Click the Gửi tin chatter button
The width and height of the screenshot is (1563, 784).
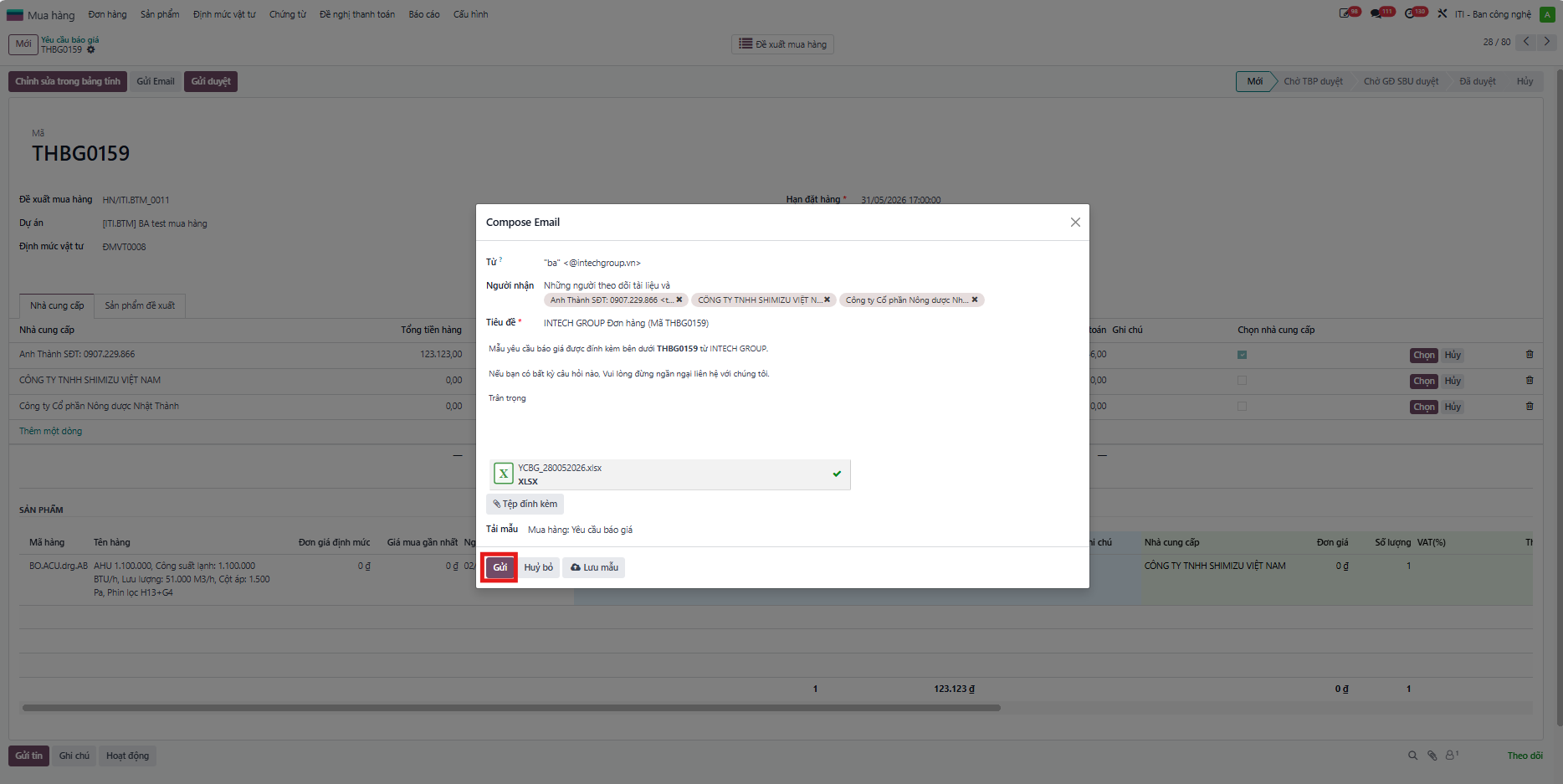(28, 756)
